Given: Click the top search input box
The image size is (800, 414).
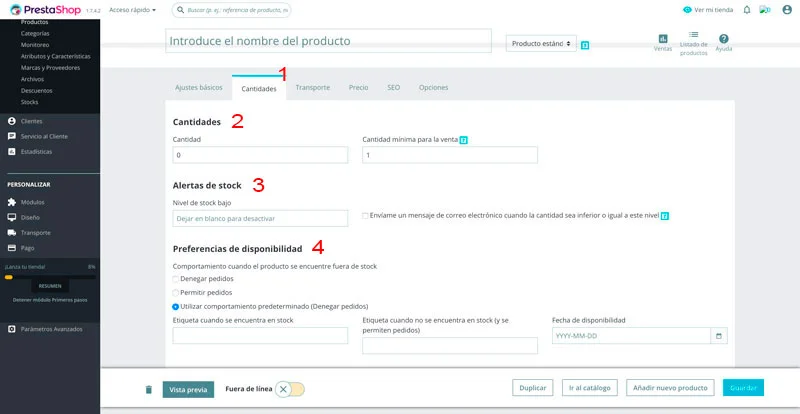Looking at the screenshot, I should click(x=232, y=10).
